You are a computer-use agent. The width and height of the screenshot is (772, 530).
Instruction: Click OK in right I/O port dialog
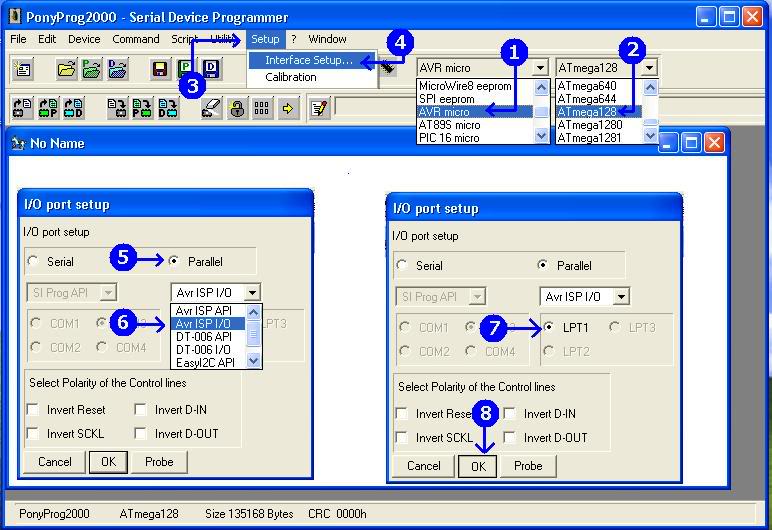(478, 466)
